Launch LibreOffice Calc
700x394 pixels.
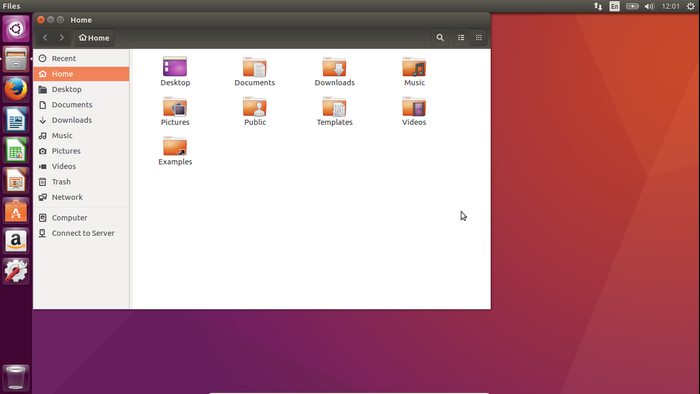coord(16,150)
